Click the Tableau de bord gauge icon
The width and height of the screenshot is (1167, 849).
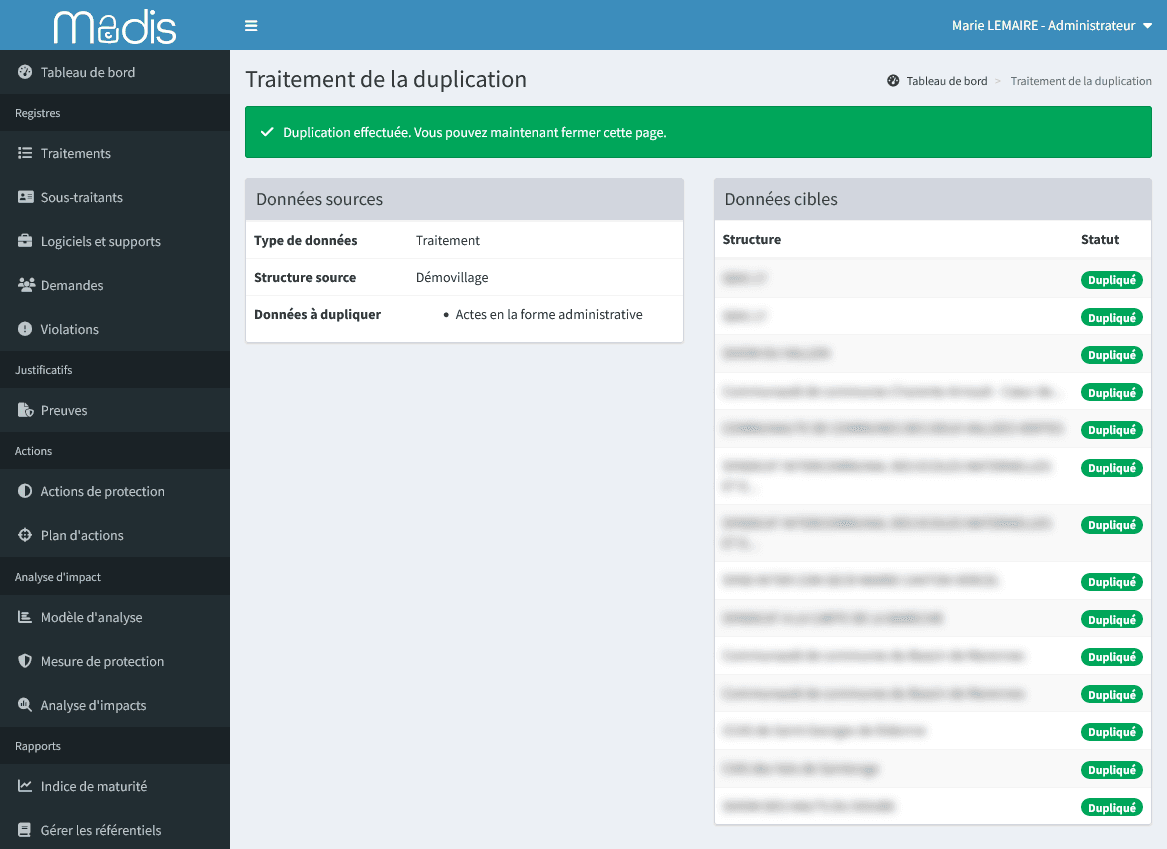(x=25, y=72)
